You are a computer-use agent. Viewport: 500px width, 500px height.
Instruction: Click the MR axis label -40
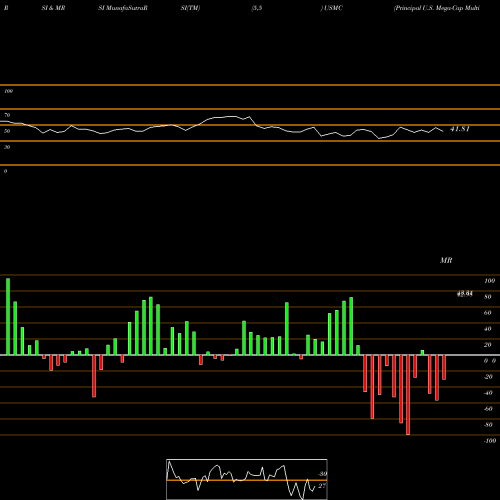488,393
